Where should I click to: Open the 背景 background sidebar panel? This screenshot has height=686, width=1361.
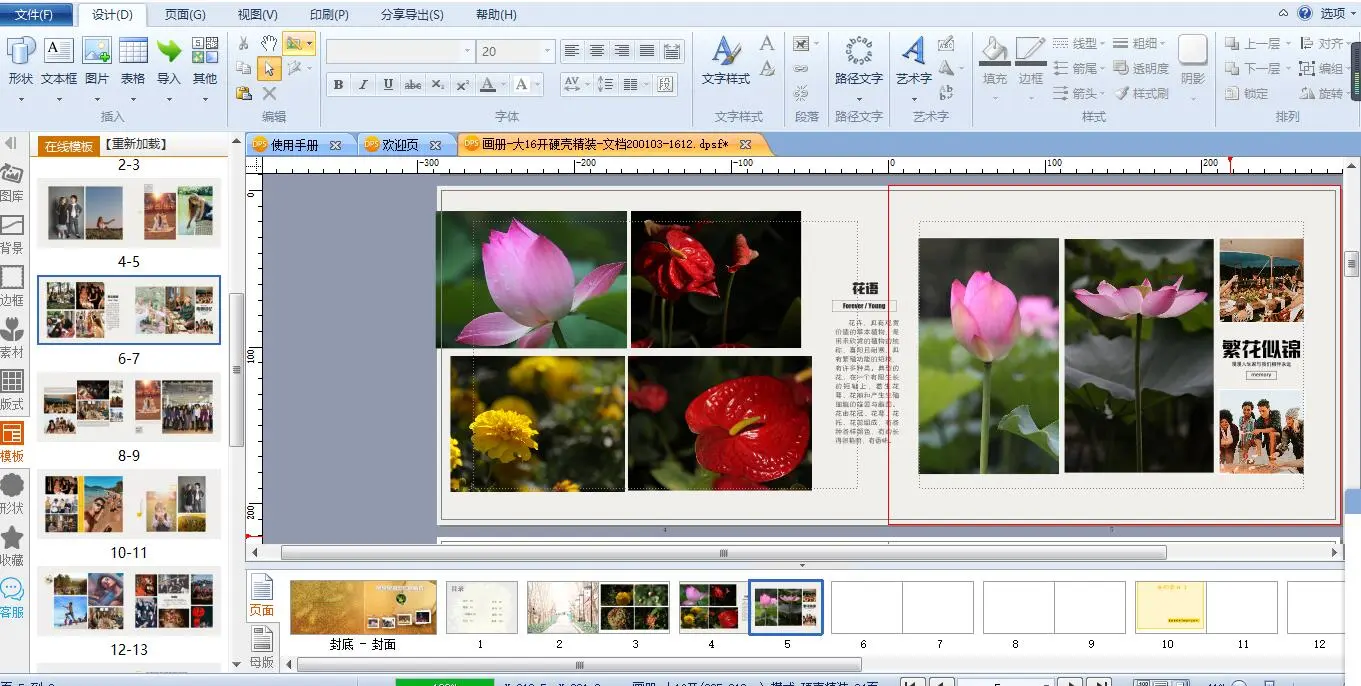coord(12,234)
